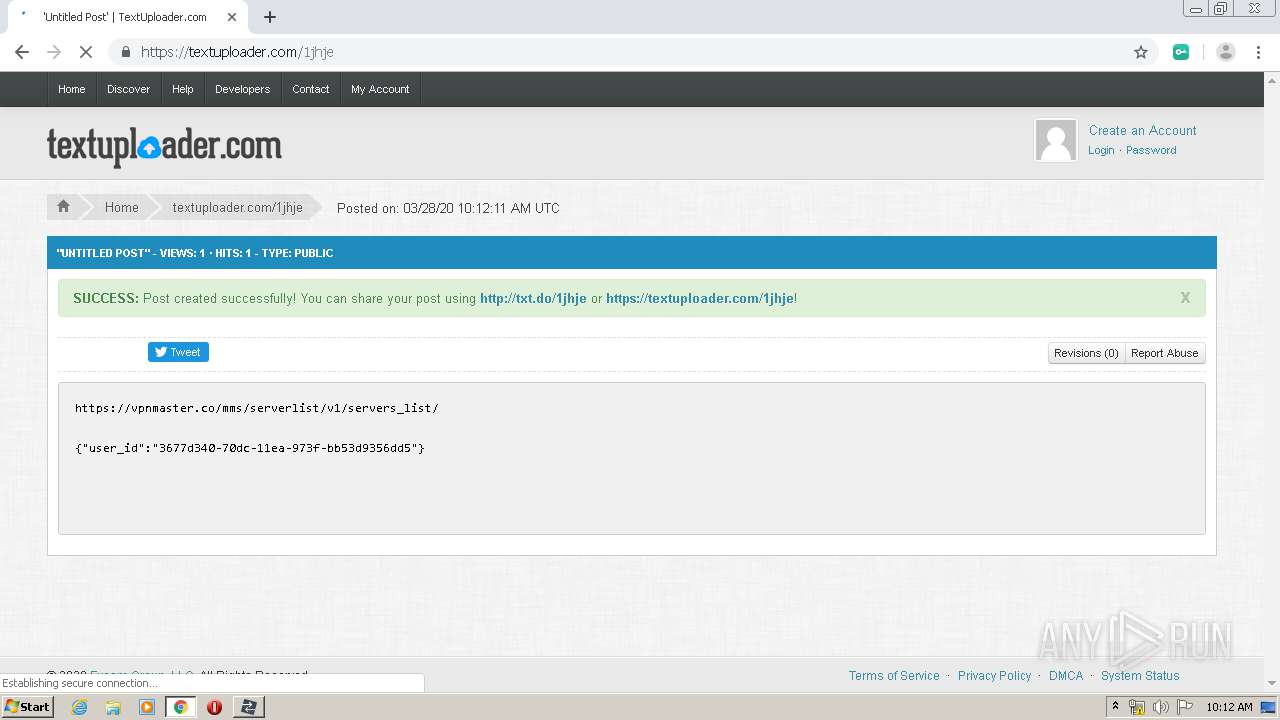View site security lock info

click(x=126, y=52)
